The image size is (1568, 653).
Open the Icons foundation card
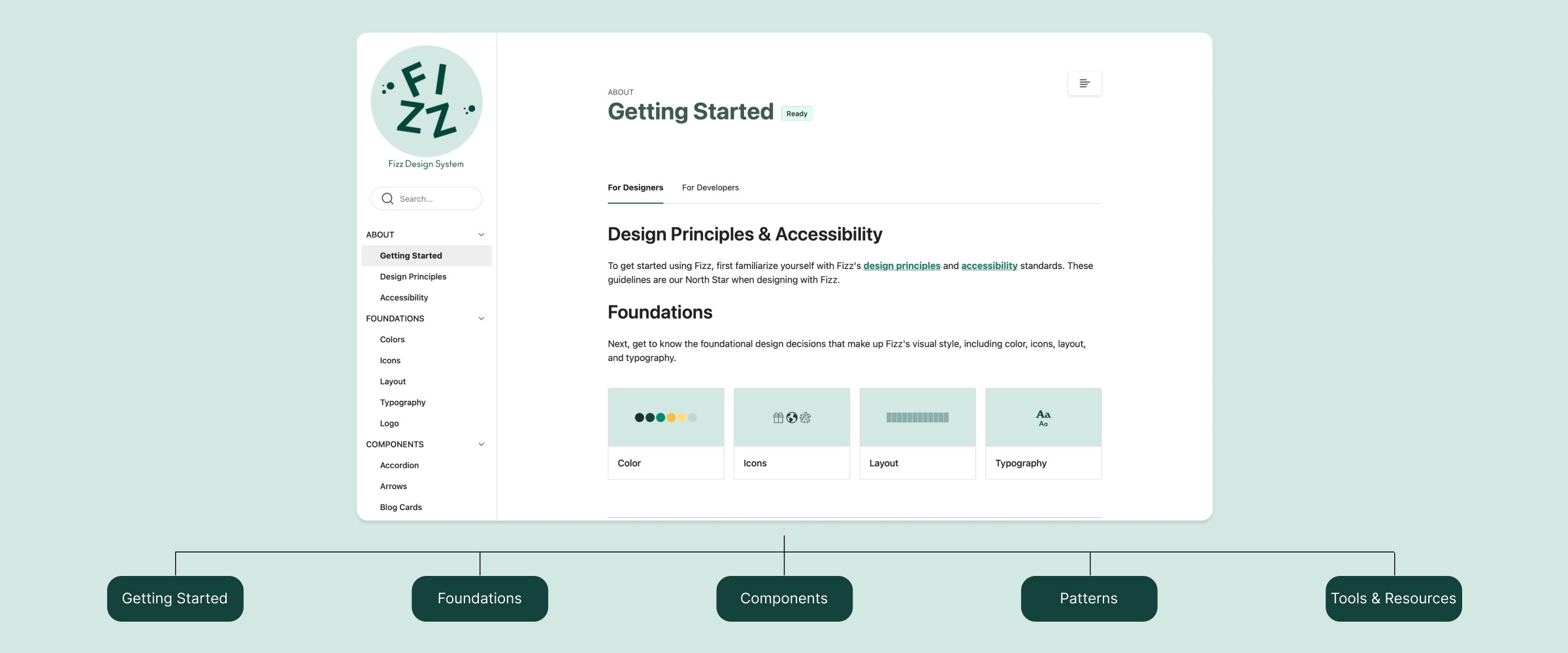pos(792,434)
